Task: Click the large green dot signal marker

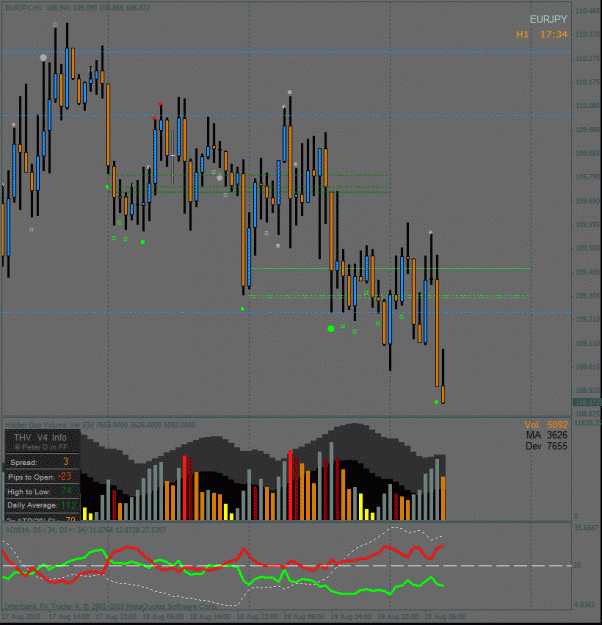Action: point(331,329)
